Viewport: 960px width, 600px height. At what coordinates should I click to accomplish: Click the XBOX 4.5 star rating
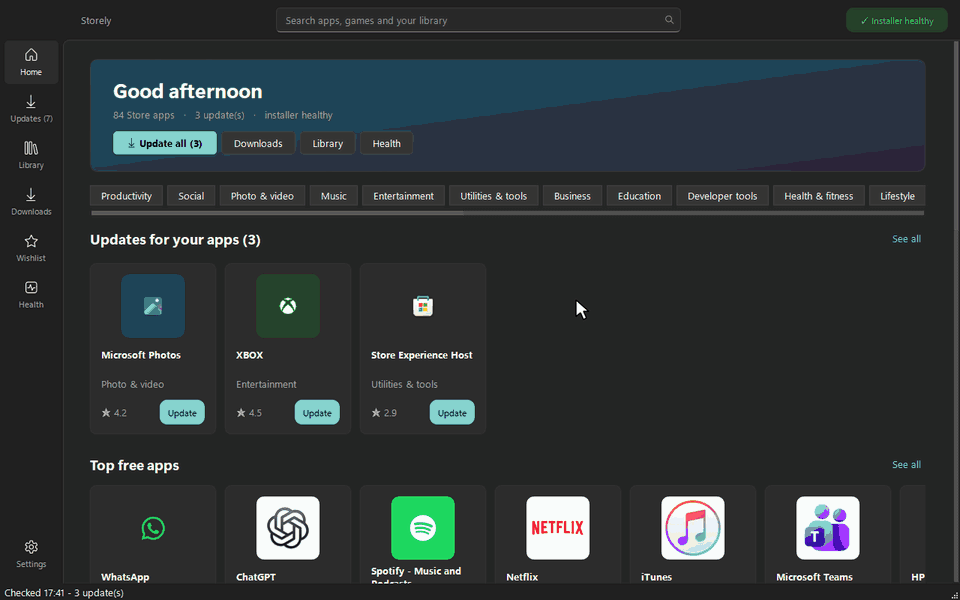[249, 413]
